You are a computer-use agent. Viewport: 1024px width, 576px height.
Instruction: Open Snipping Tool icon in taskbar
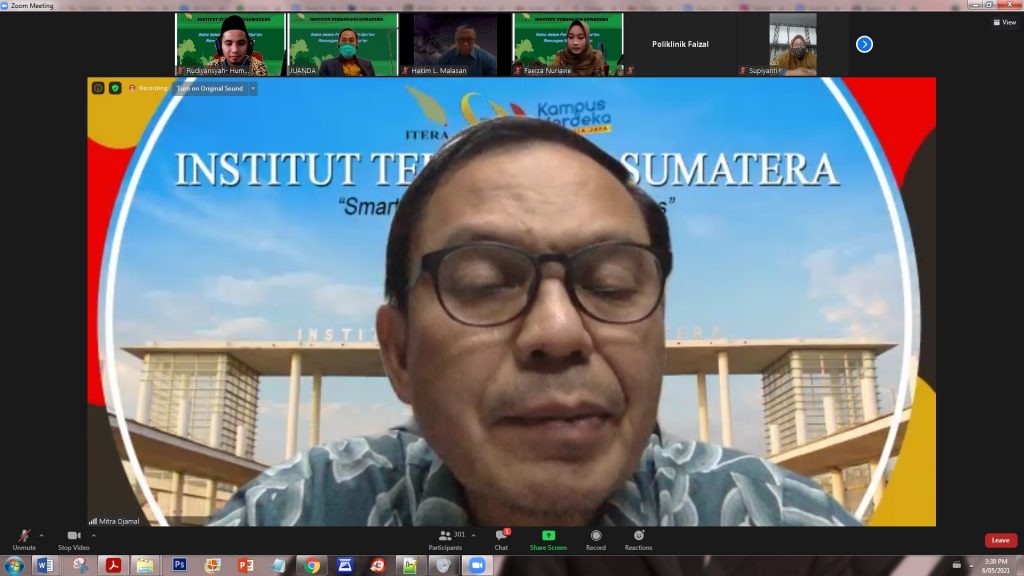tap(80, 565)
